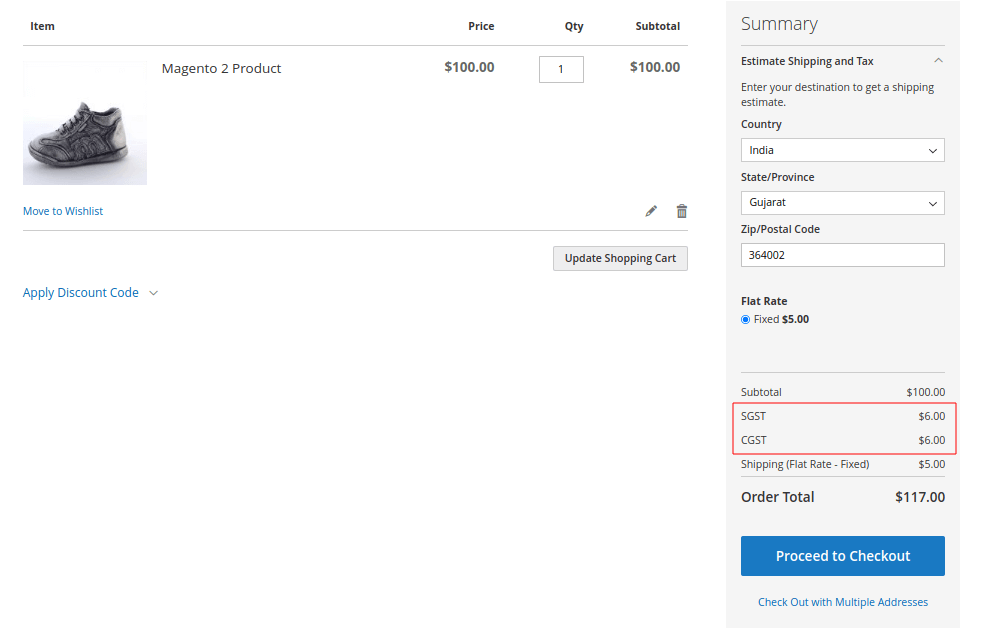Click the highlighted SGST tax row
The height and width of the screenshot is (634, 983).
[x=843, y=416]
